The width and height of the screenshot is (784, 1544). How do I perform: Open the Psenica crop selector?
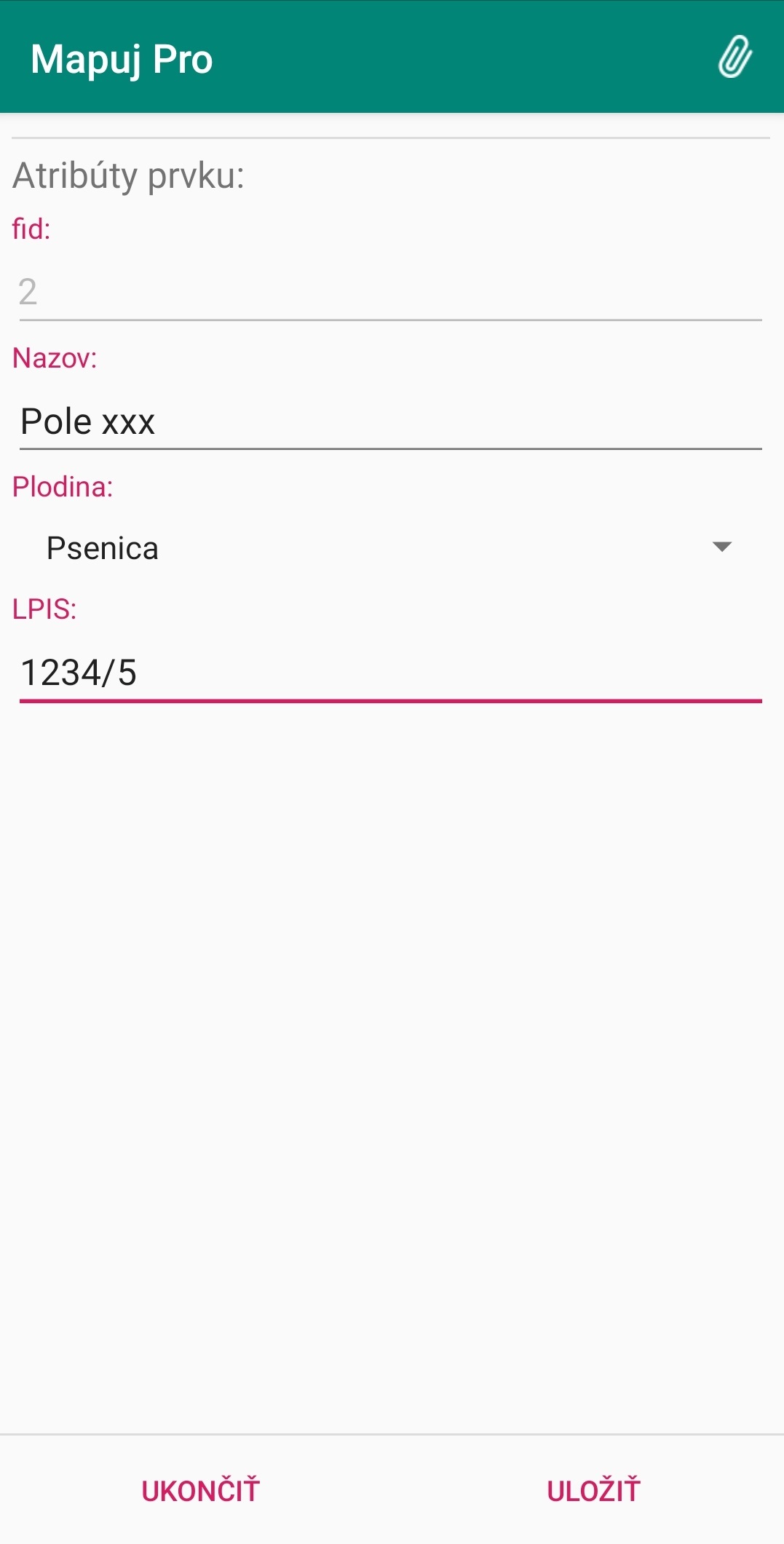390,548
